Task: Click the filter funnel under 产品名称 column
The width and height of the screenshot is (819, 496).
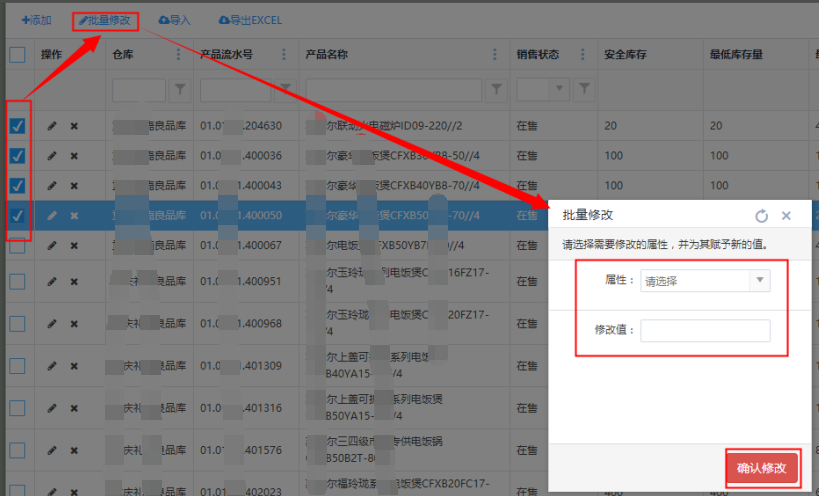Action: pyautogui.click(x=496, y=90)
